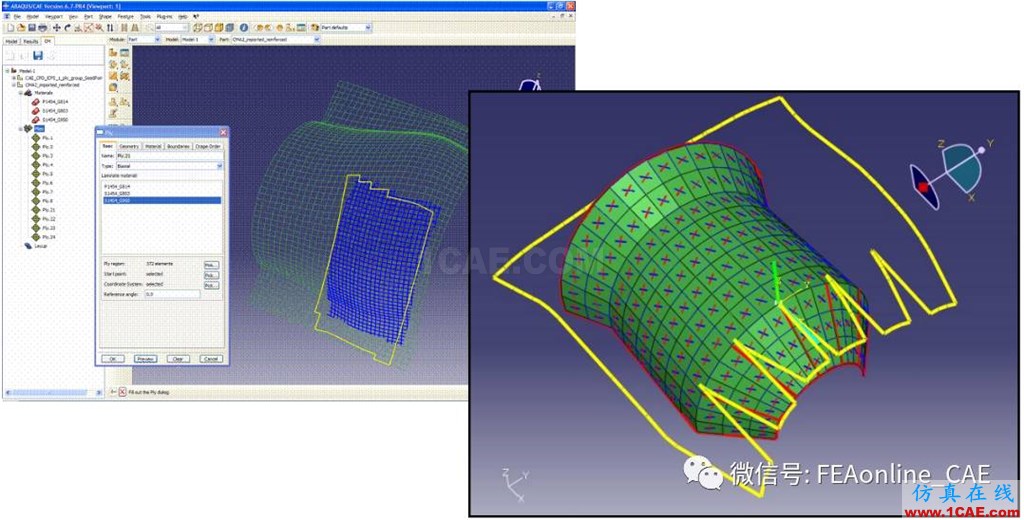
Task: Click the Query information icon
Action: (x=244, y=27)
